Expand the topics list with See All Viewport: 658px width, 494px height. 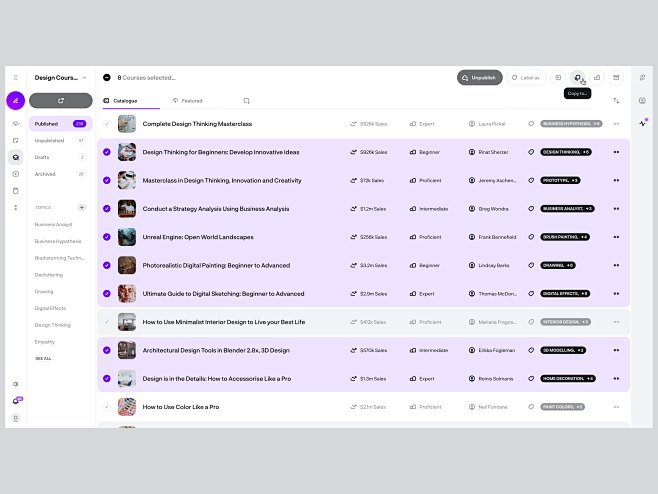tap(43, 358)
